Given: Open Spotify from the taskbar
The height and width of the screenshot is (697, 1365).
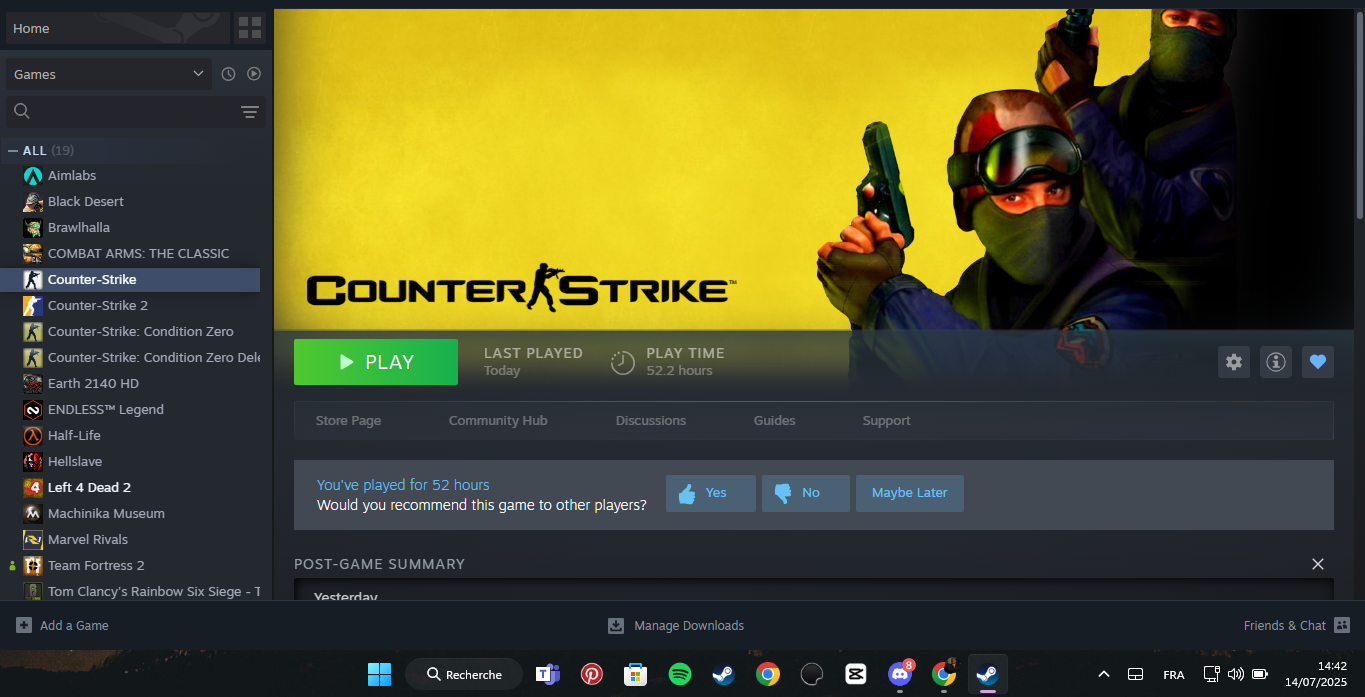Looking at the screenshot, I should click(x=680, y=674).
